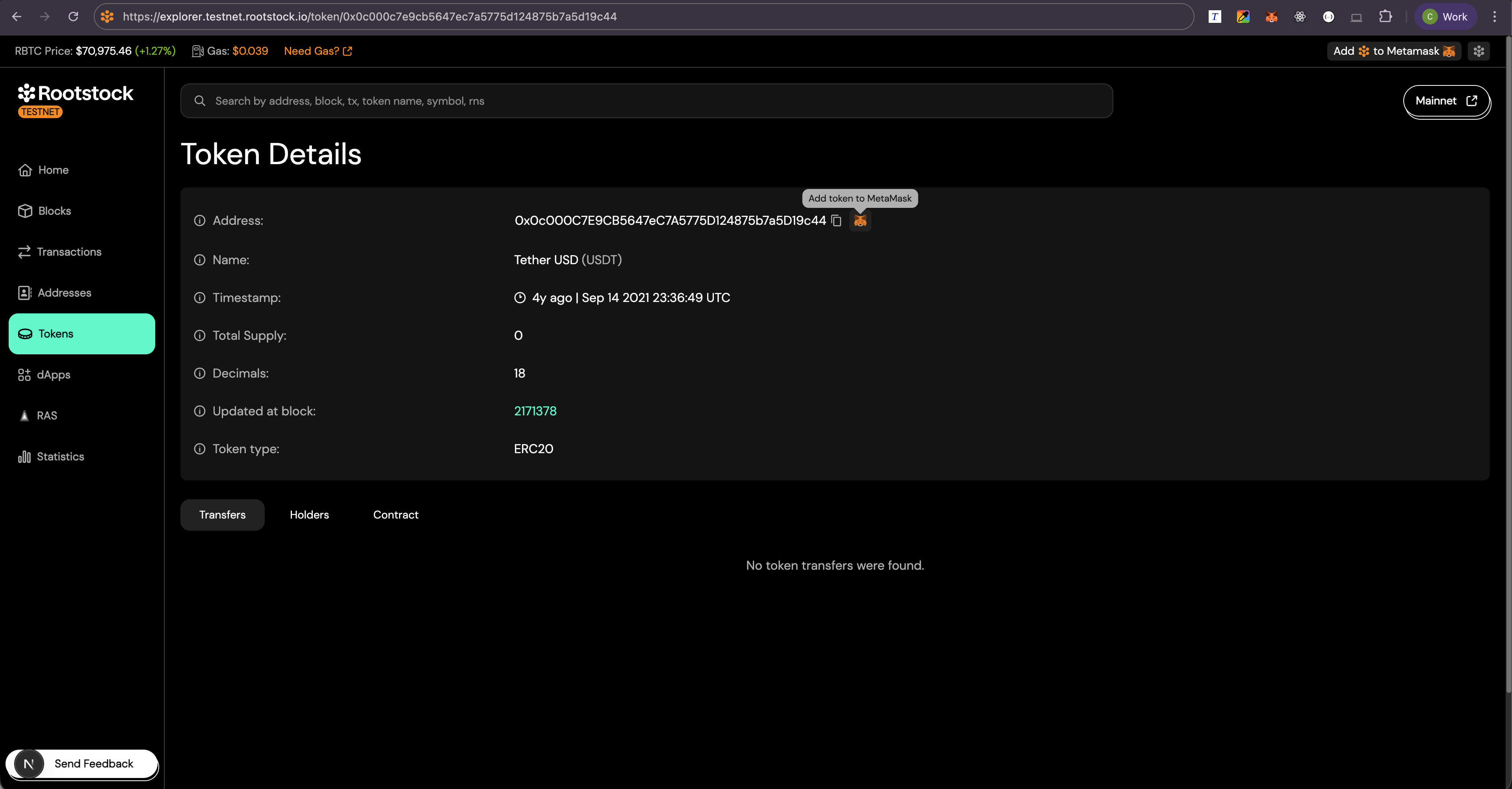The image size is (1512, 789).
Task: Click the info icon next to Total Supply
Action: pos(199,335)
